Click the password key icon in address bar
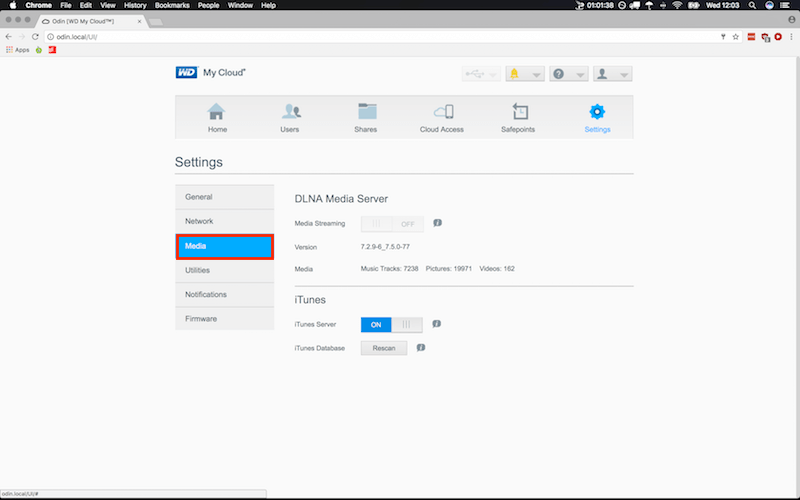This screenshot has height=500, width=800. click(723, 37)
